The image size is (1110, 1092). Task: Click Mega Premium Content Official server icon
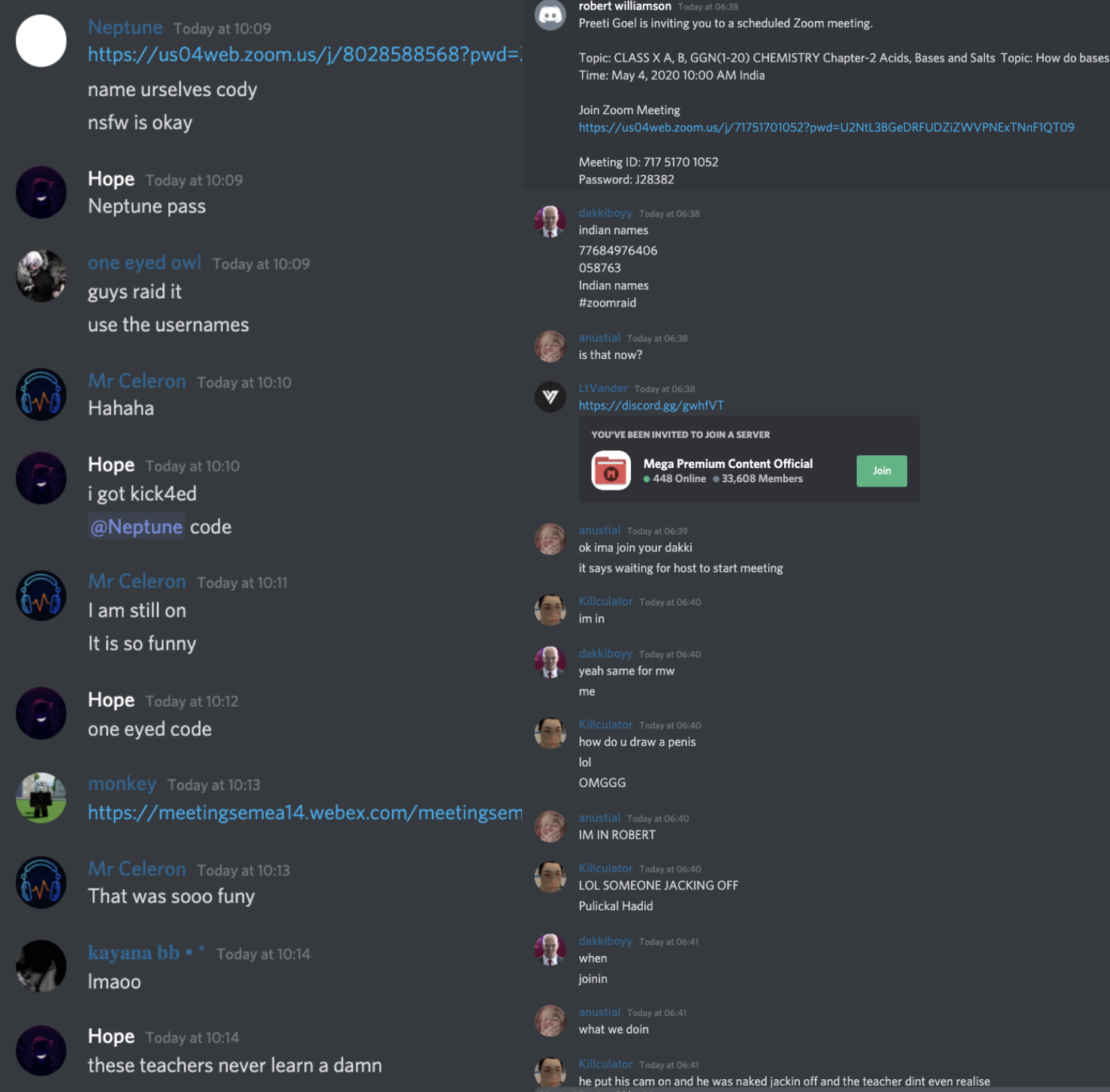pos(611,471)
